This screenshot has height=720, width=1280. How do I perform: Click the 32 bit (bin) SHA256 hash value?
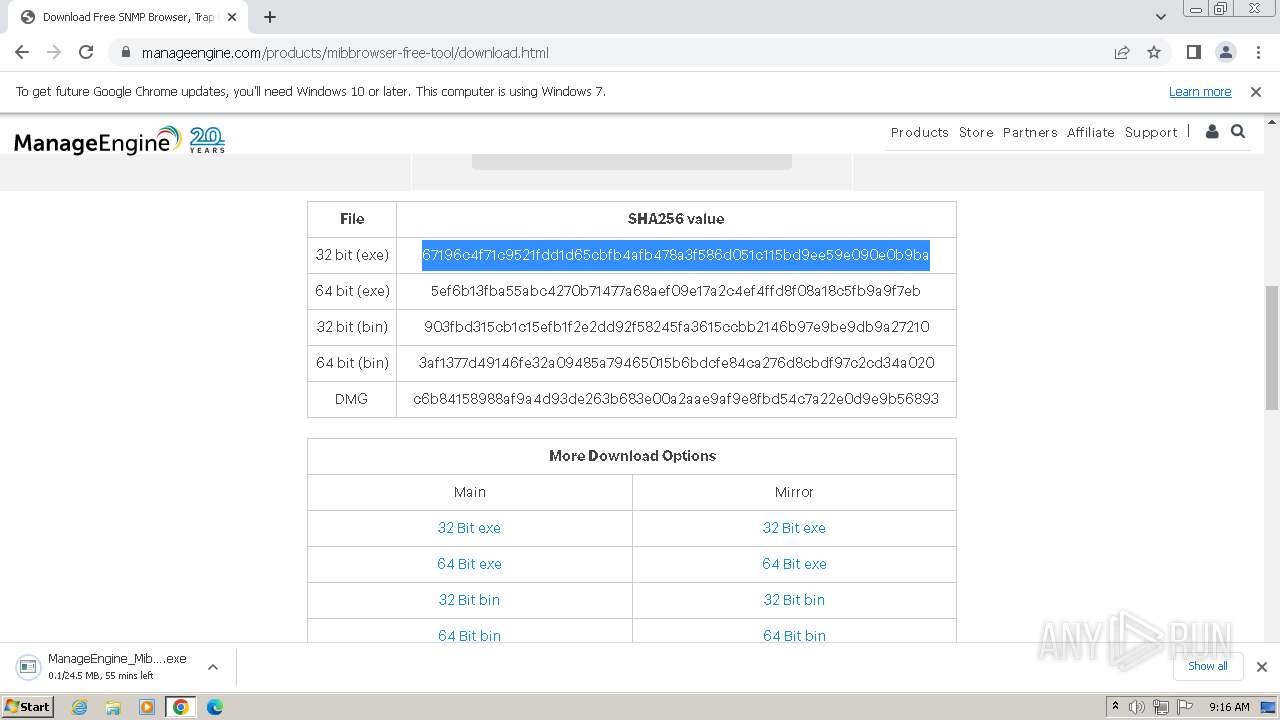point(676,327)
